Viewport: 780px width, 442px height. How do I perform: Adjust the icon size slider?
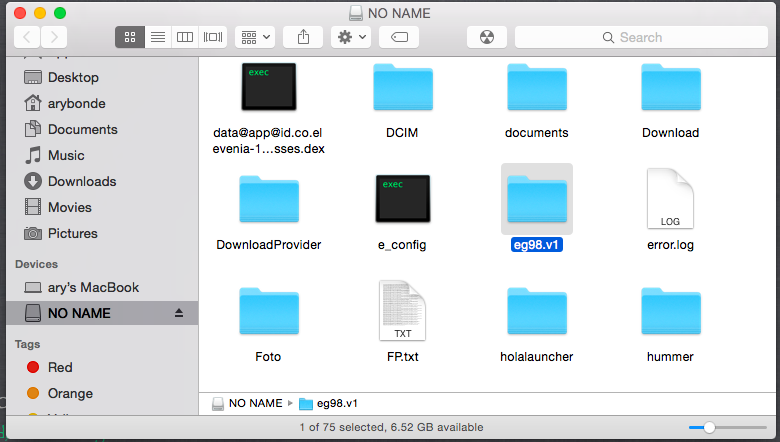(x=709, y=427)
